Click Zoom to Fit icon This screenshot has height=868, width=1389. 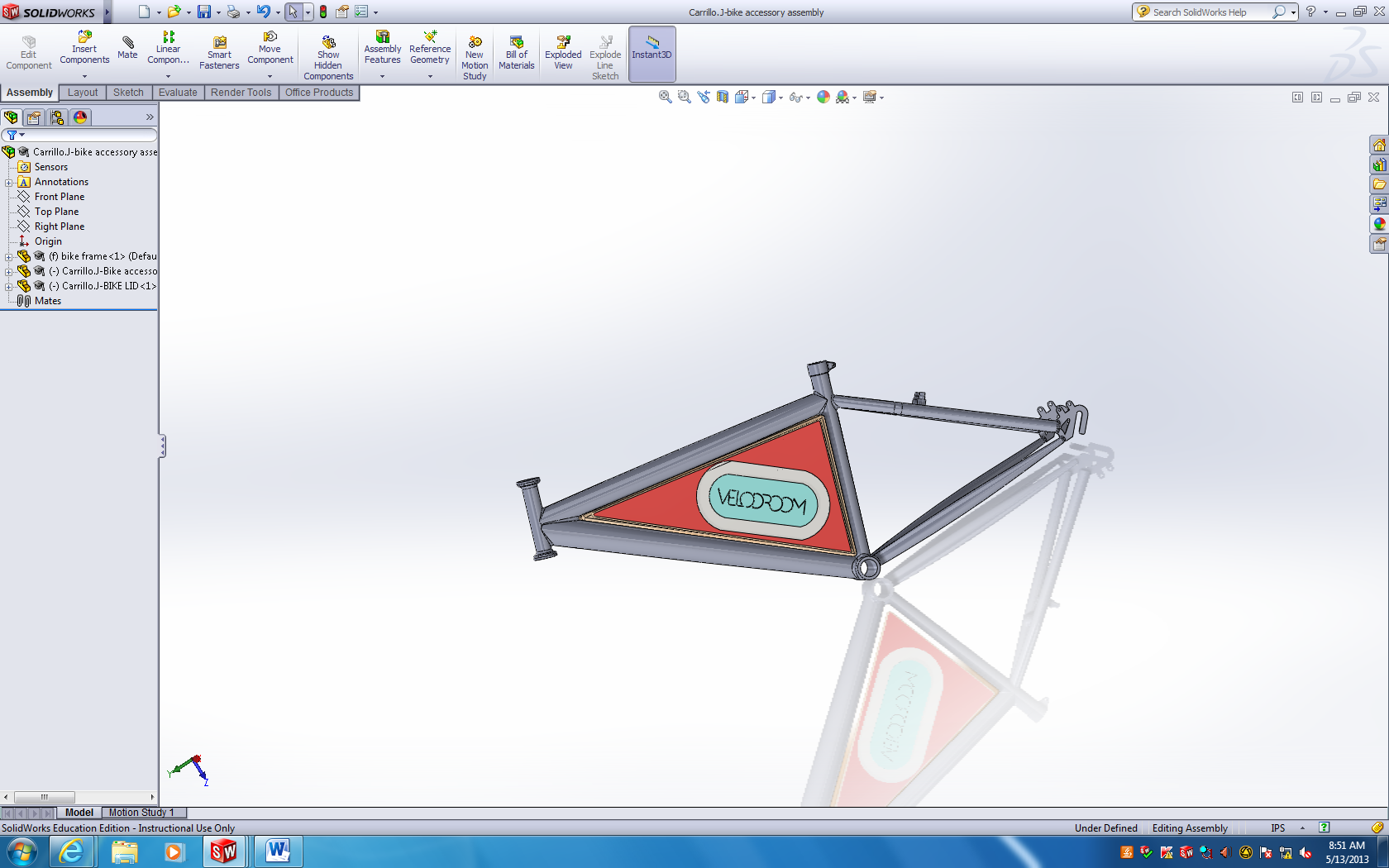click(x=665, y=97)
